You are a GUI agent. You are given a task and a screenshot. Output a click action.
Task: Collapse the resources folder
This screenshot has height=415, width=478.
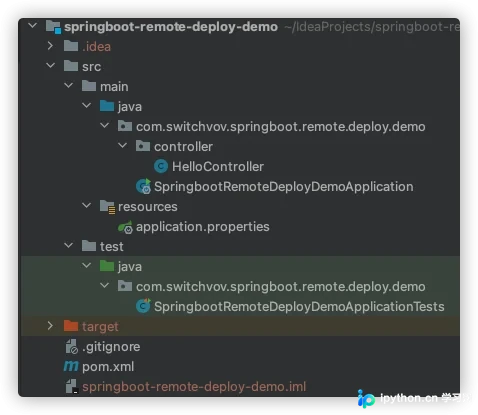[x=87, y=205]
